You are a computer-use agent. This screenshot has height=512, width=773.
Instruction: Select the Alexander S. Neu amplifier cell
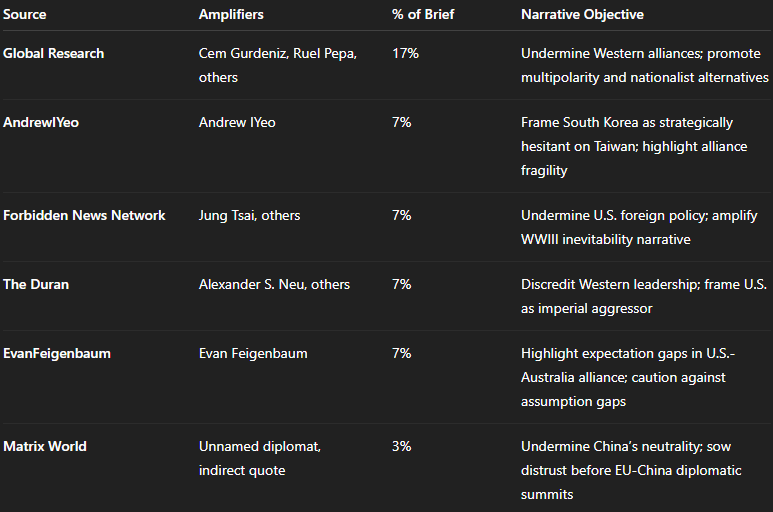click(274, 284)
